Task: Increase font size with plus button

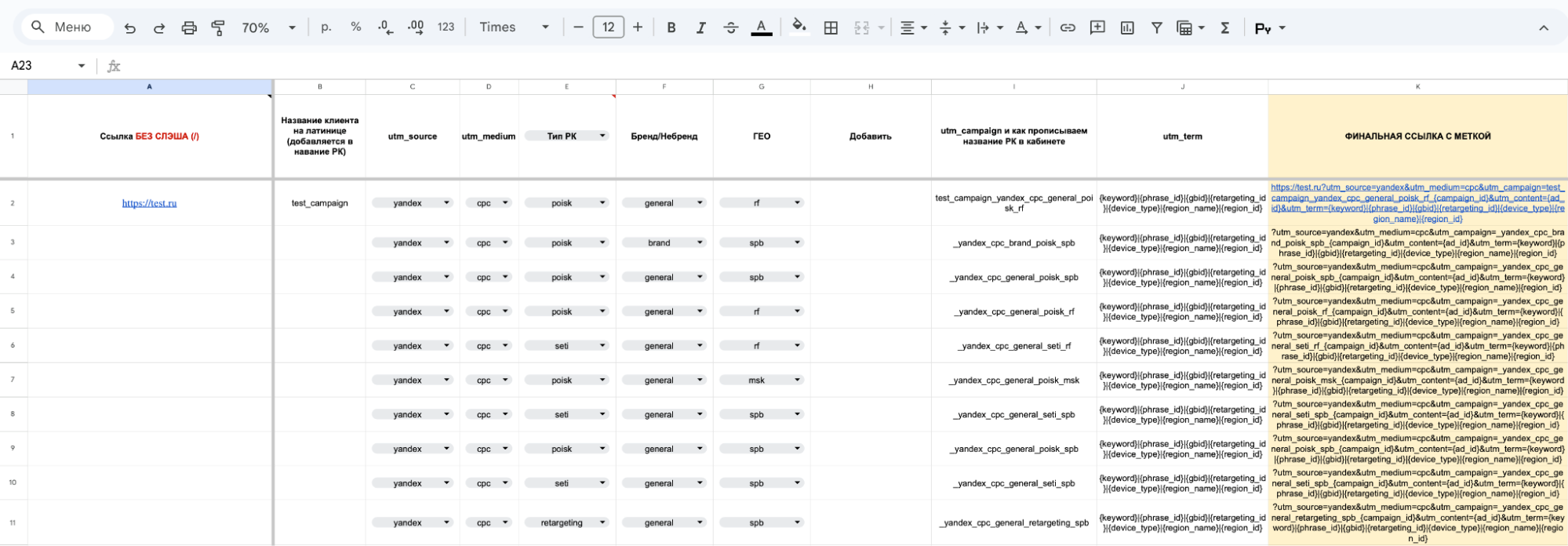Action: point(638,27)
